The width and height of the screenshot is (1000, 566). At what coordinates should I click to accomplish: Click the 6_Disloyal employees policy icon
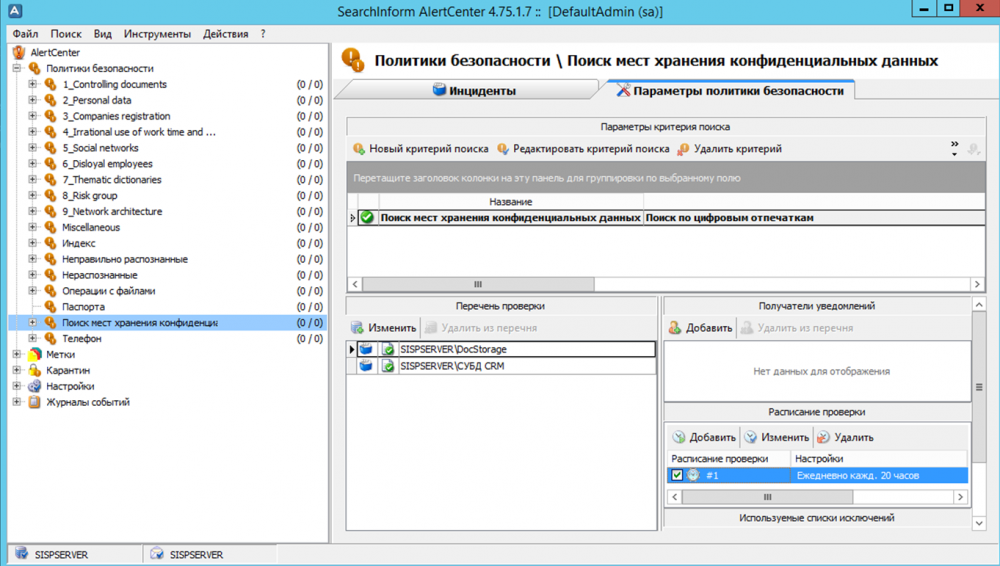click(x=50, y=163)
